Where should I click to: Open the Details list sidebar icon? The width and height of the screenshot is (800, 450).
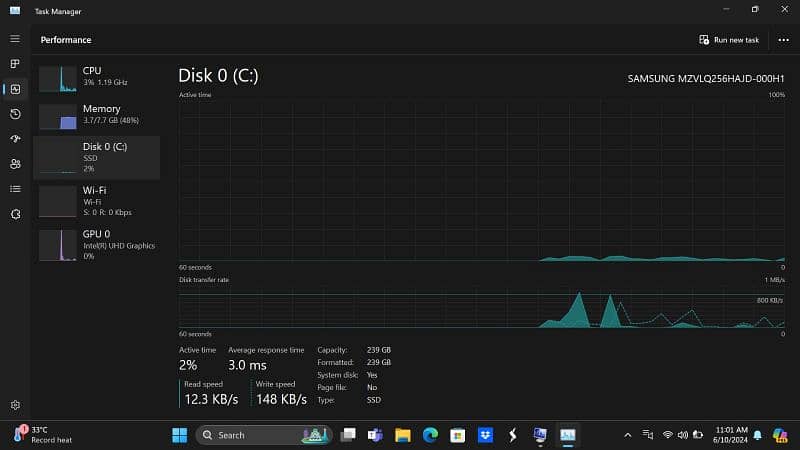tap(15, 189)
